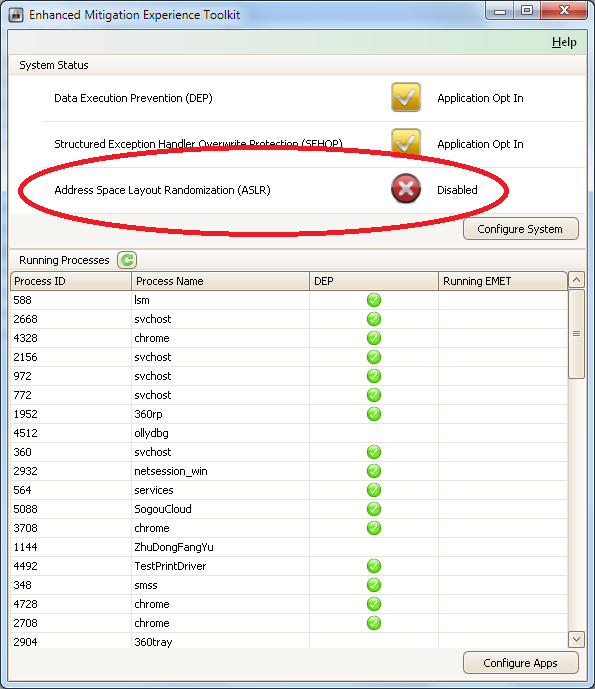595x689 pixels.
Task: Maximize the EMET window
Action: click(x=527, y=11)
